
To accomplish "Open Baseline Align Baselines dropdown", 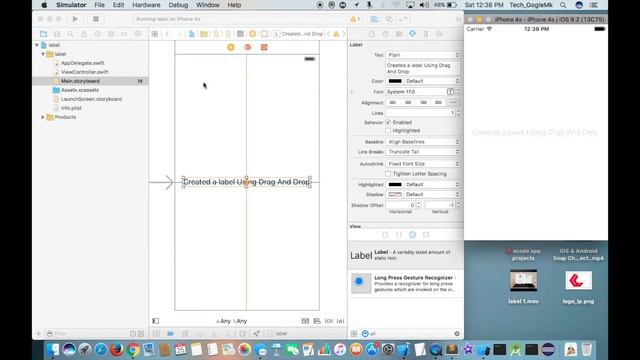I will [x=423, y=142].
